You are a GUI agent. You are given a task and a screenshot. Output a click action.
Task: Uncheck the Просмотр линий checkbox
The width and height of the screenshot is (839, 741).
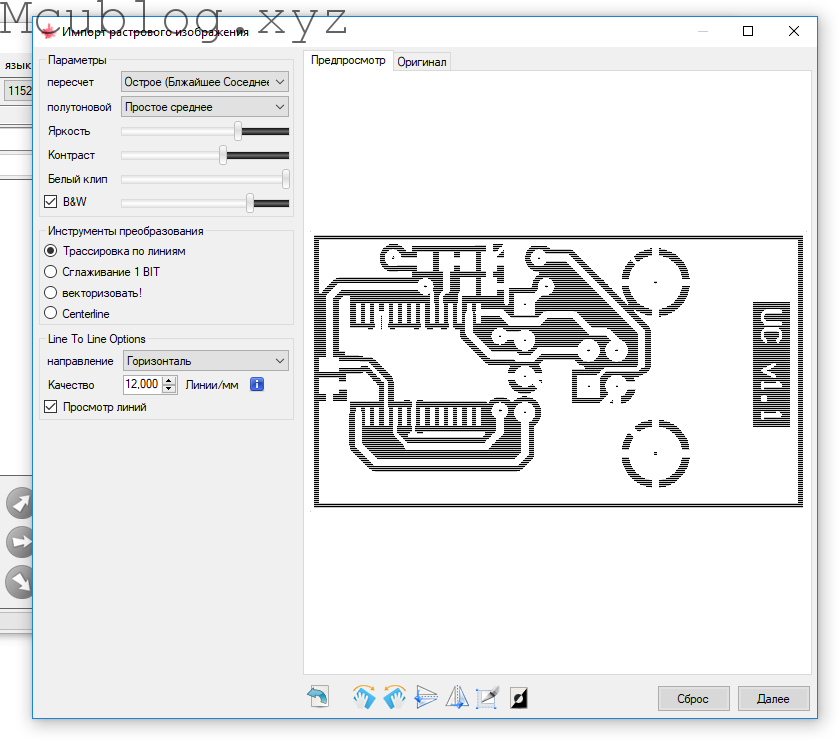click(52, 407)
